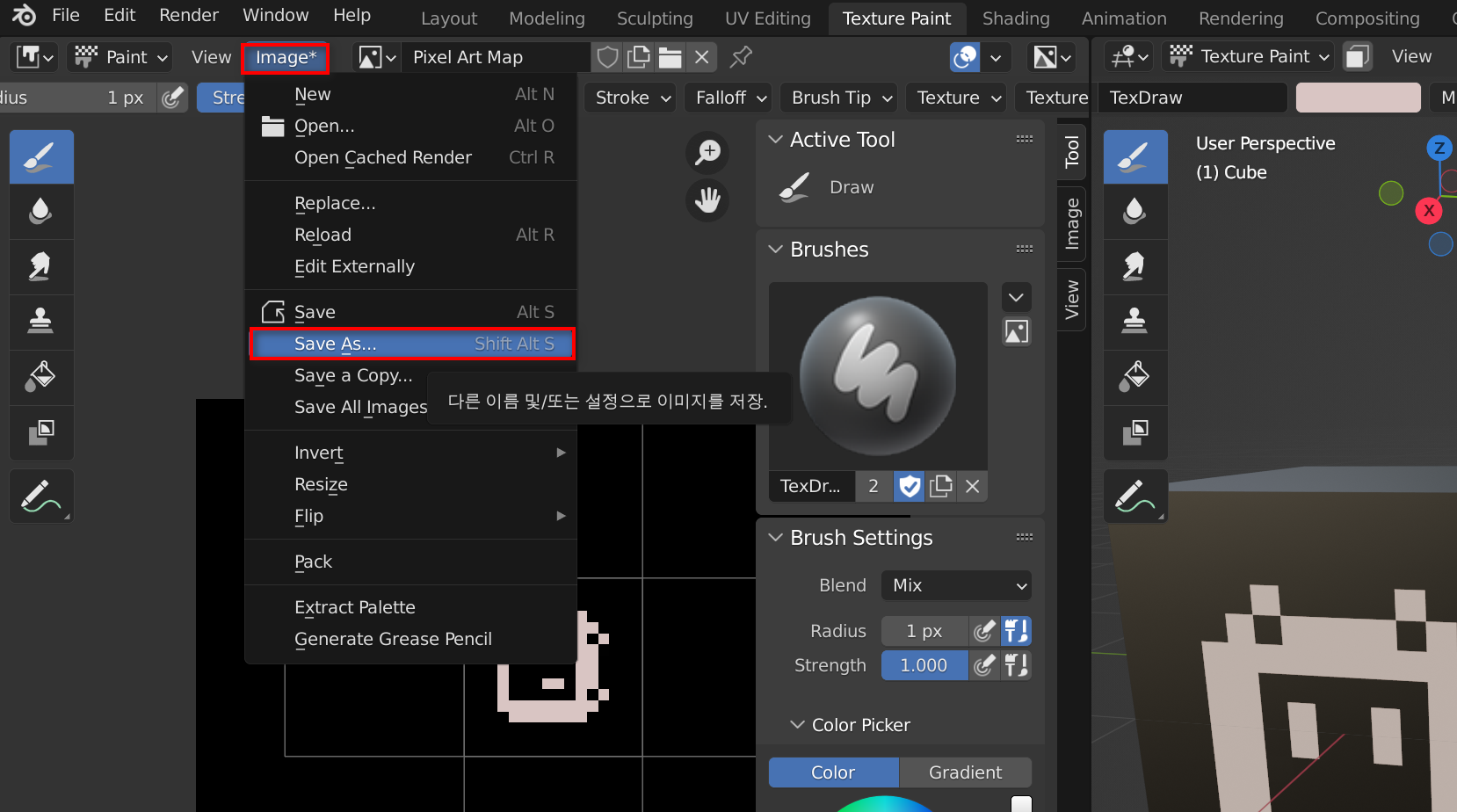Open the Image sidebar tab

[1072, 224]
